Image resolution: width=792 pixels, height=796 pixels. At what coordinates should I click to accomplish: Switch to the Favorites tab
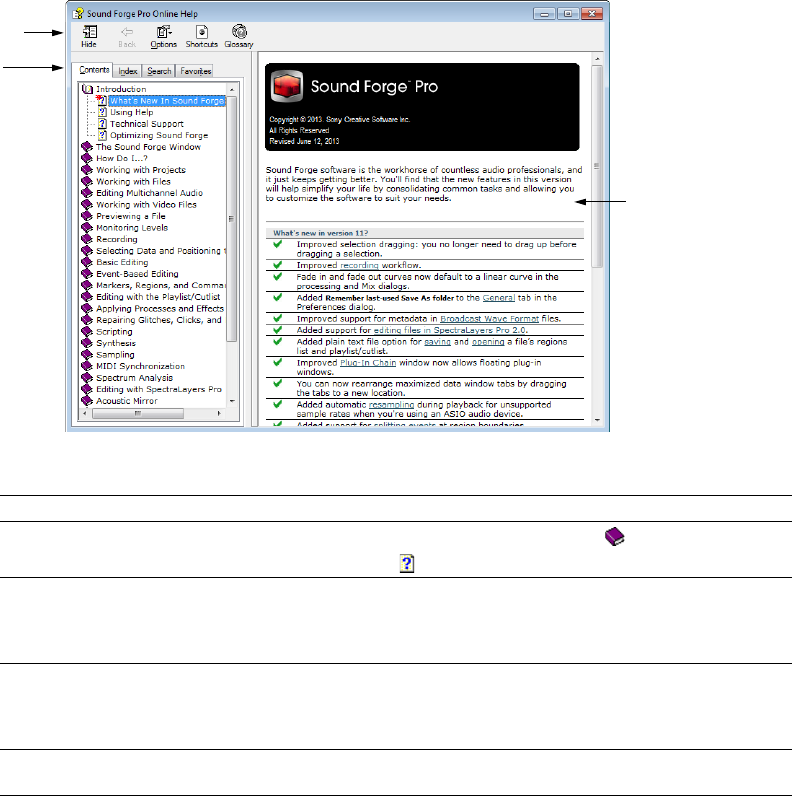pyautogui.click(x=195, y=71)
